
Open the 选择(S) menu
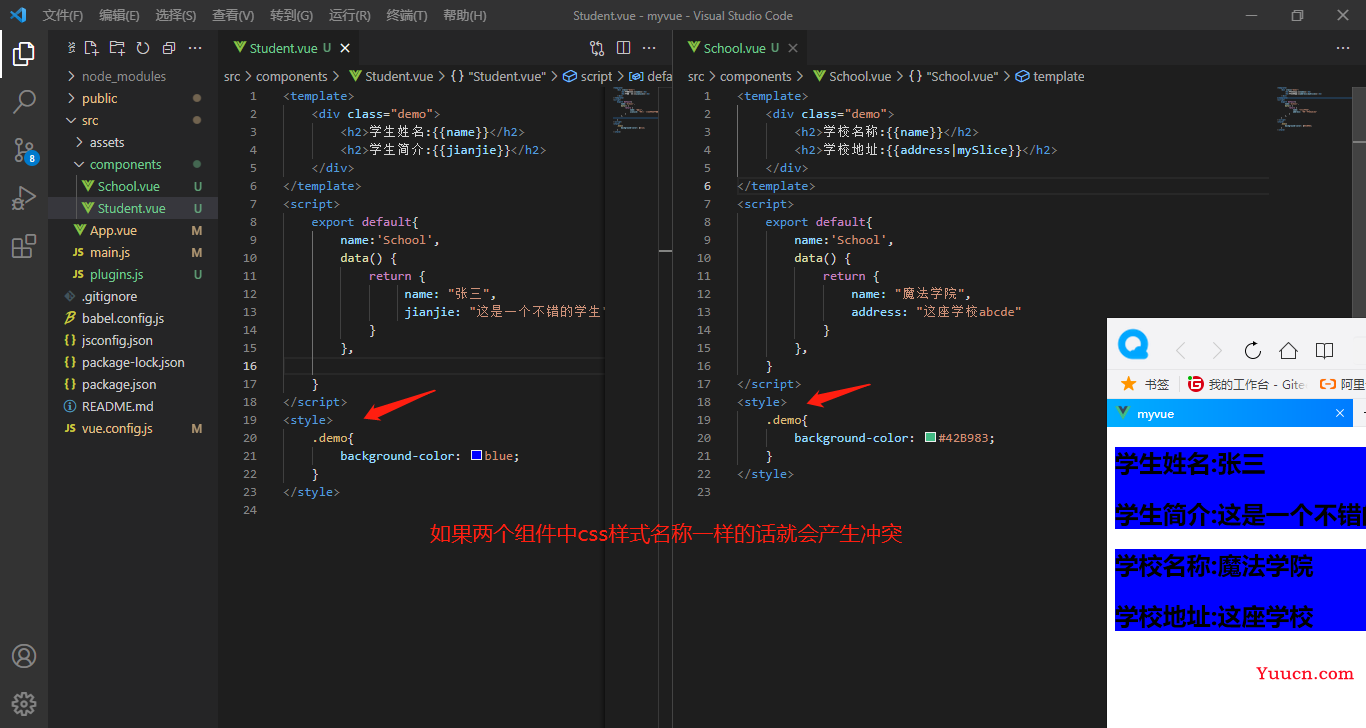[176, 15]
